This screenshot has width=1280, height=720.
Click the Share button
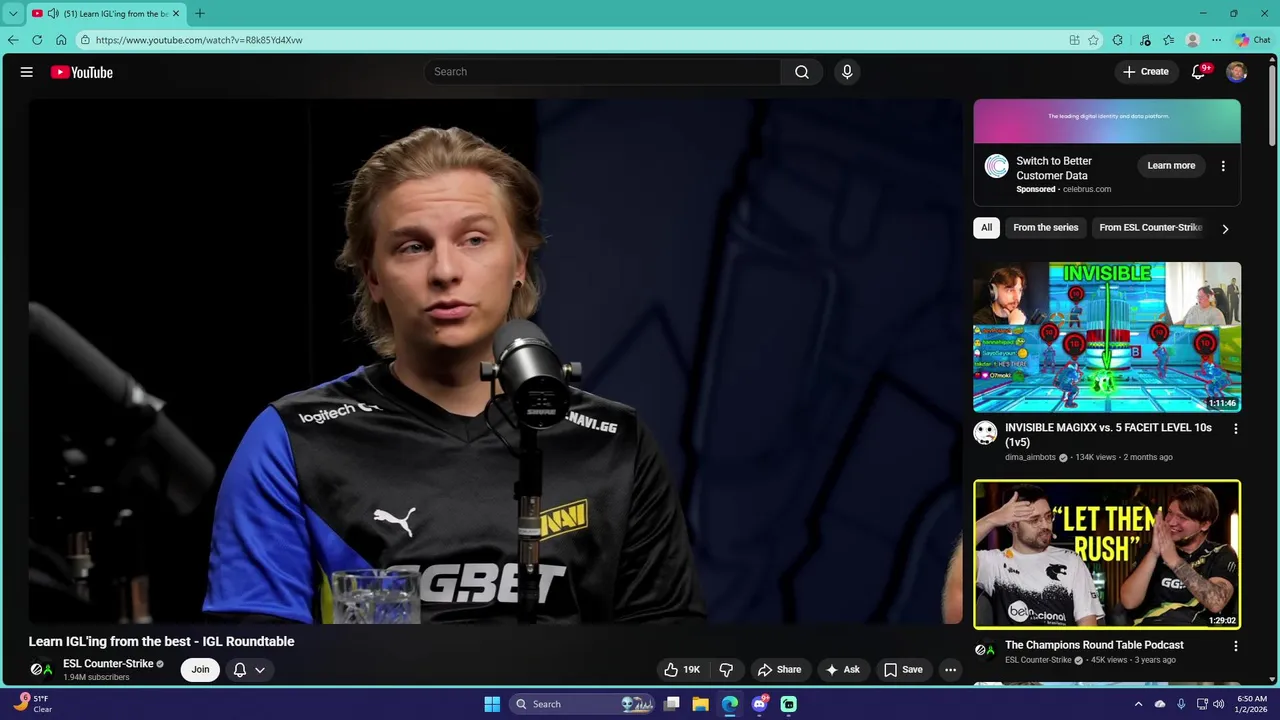click(779, 670)
